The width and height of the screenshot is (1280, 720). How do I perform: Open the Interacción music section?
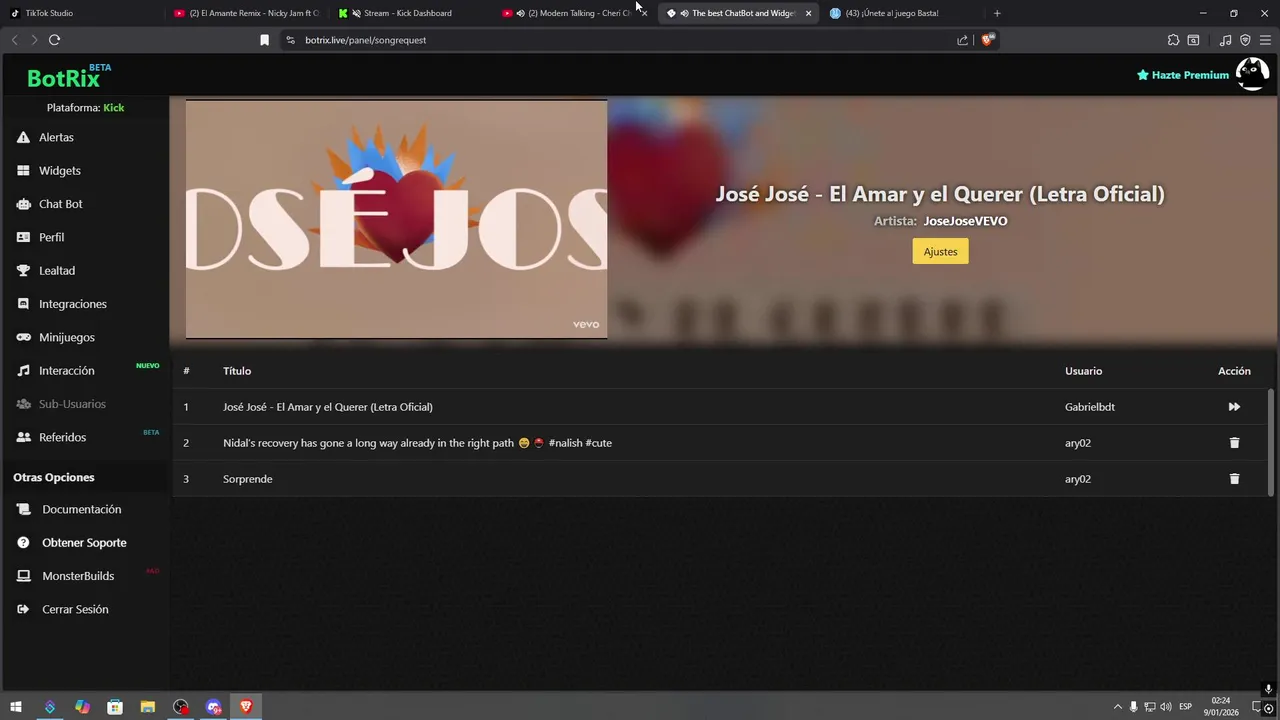66,371
